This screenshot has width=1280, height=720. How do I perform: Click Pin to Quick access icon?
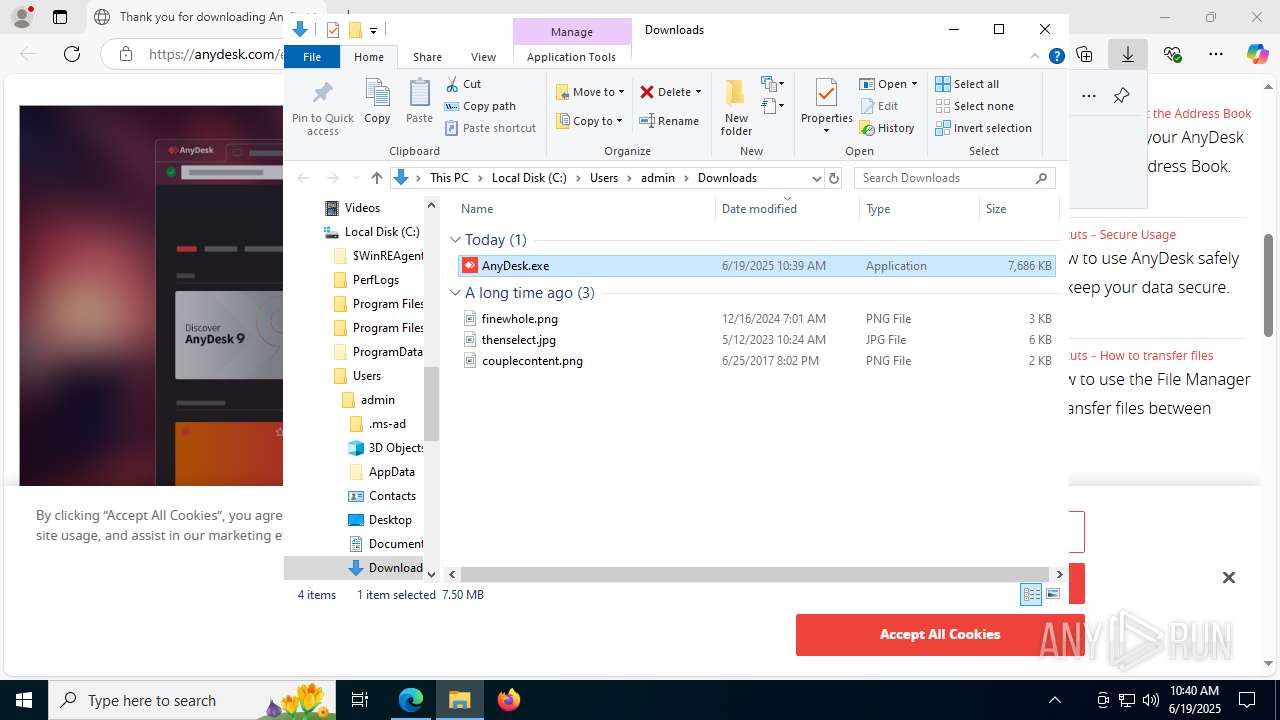pyautogui.click(x=322, y=93)
